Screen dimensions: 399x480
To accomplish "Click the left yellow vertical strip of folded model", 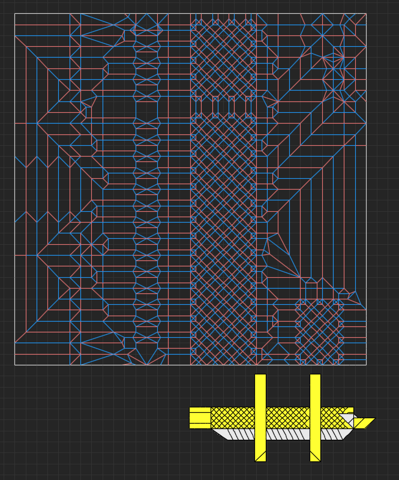I will click(260, 418).
